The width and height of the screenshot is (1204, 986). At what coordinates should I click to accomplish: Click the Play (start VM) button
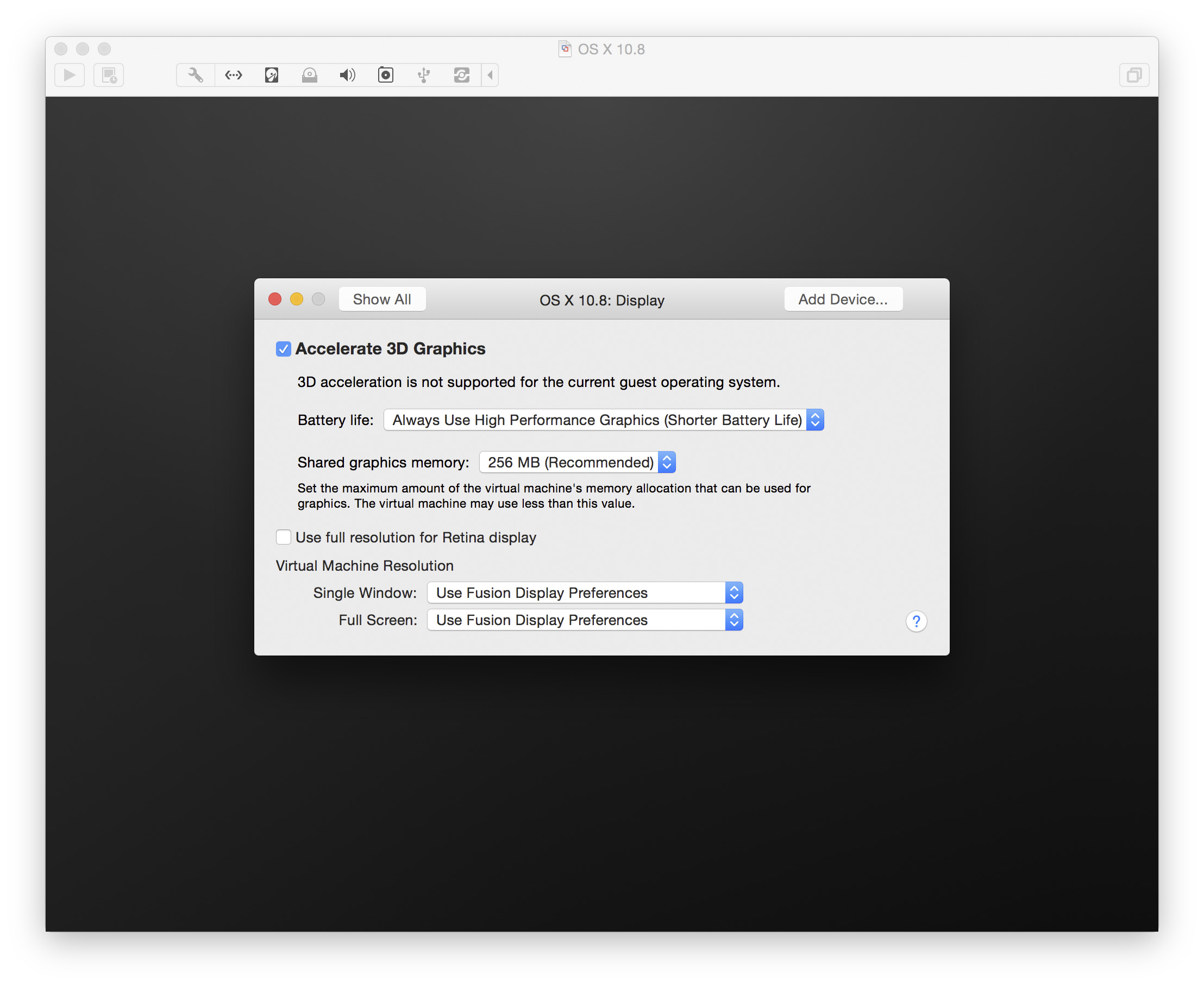coord(69,75)
